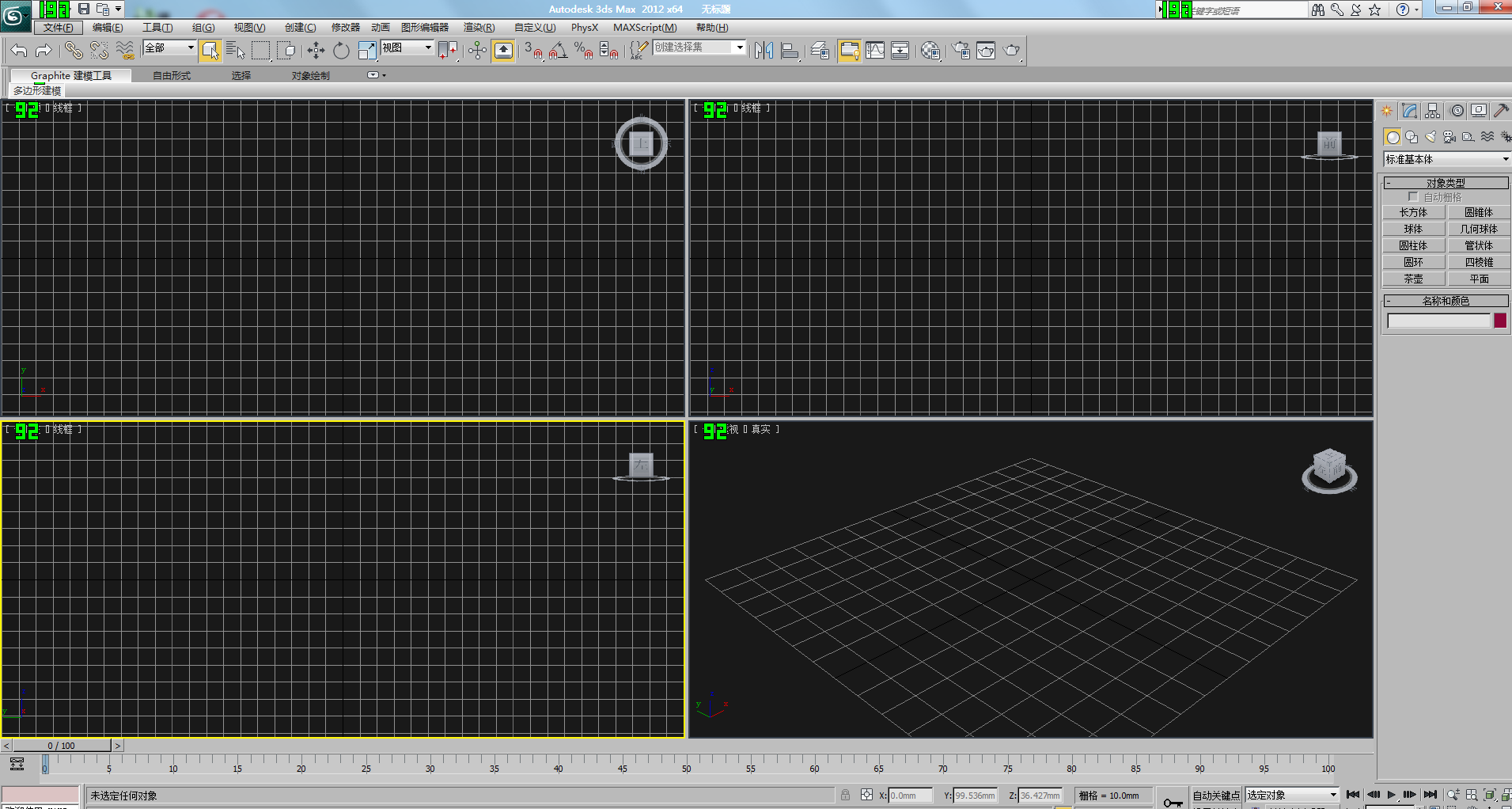1512x809 pixels.
Task: Open the Material Editor
Action: [930, 51]
